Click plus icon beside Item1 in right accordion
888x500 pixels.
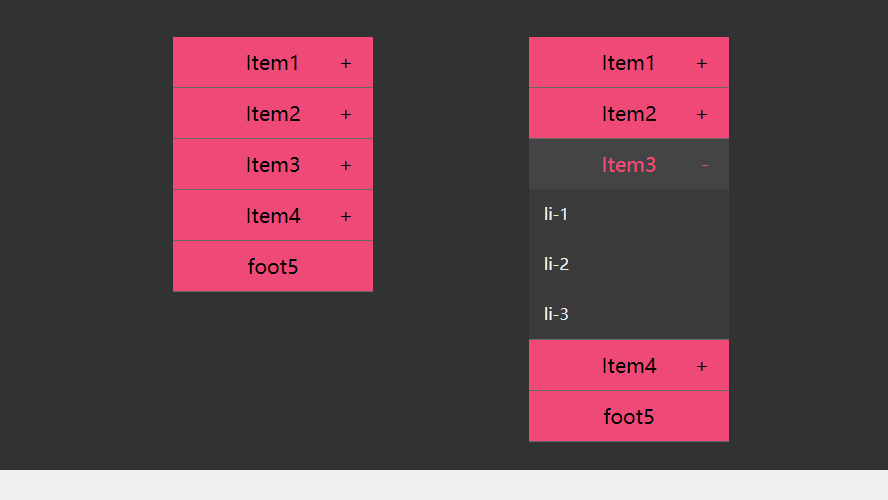[702, 63]
